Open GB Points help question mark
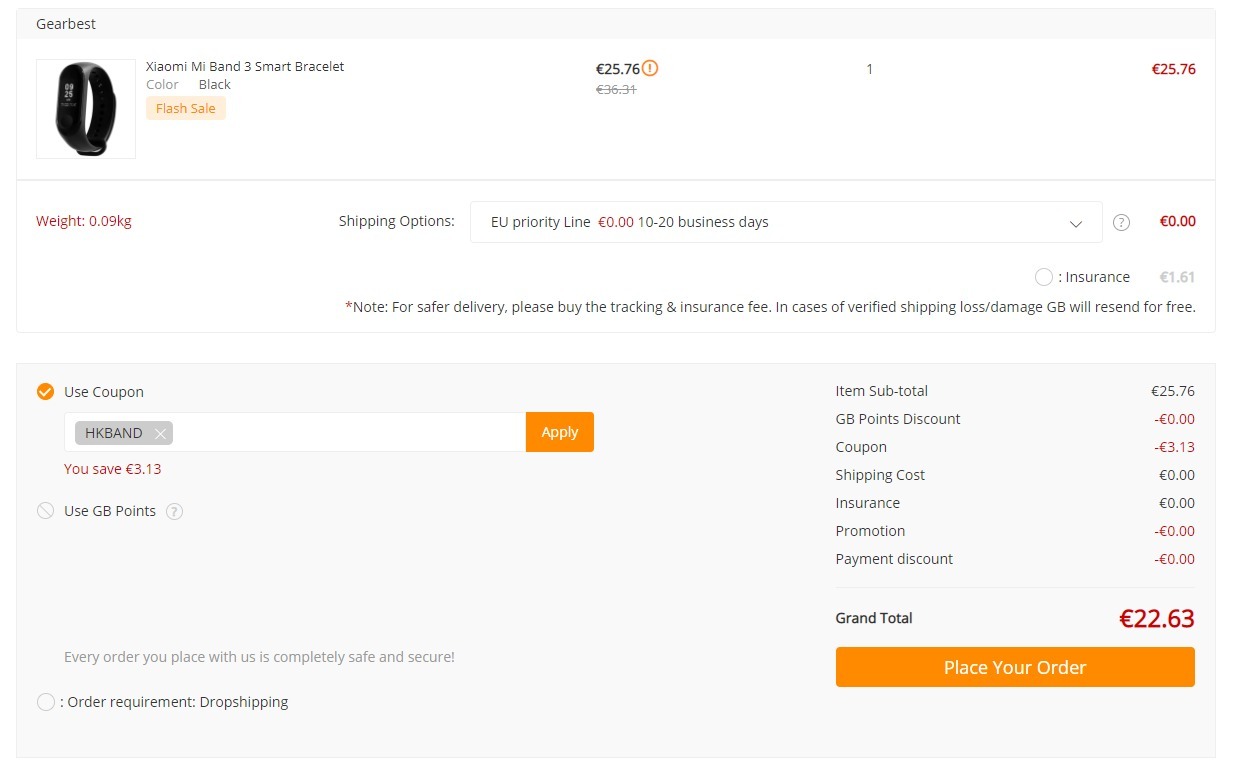 [x=174, y=511]
